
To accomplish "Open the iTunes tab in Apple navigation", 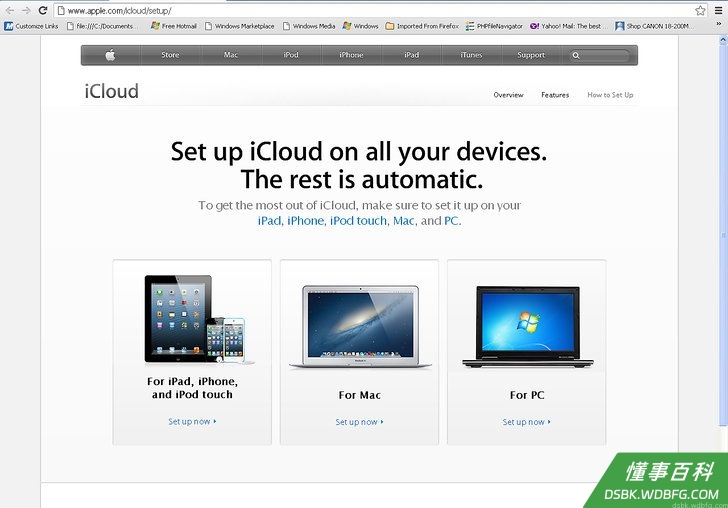I will click(x=471, y=55).
